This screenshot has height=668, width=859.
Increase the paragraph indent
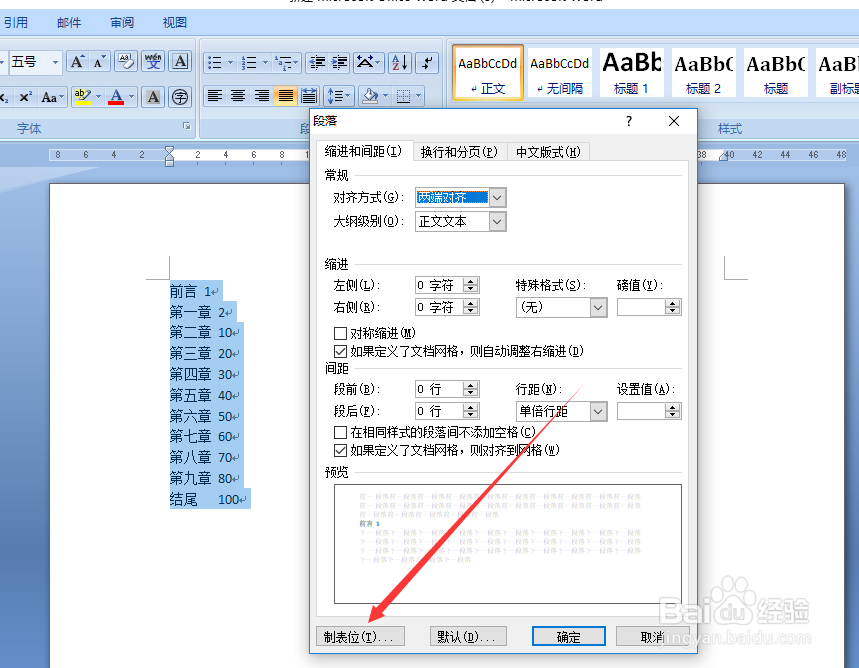point(339,63)
